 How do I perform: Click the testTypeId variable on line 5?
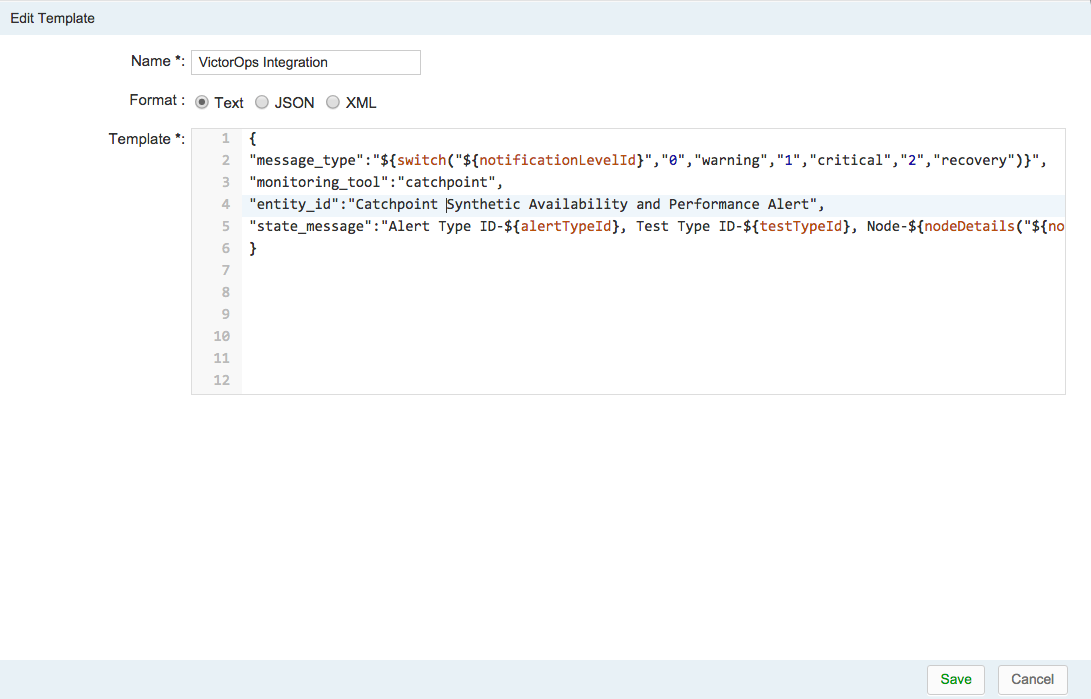pos(800,227)
